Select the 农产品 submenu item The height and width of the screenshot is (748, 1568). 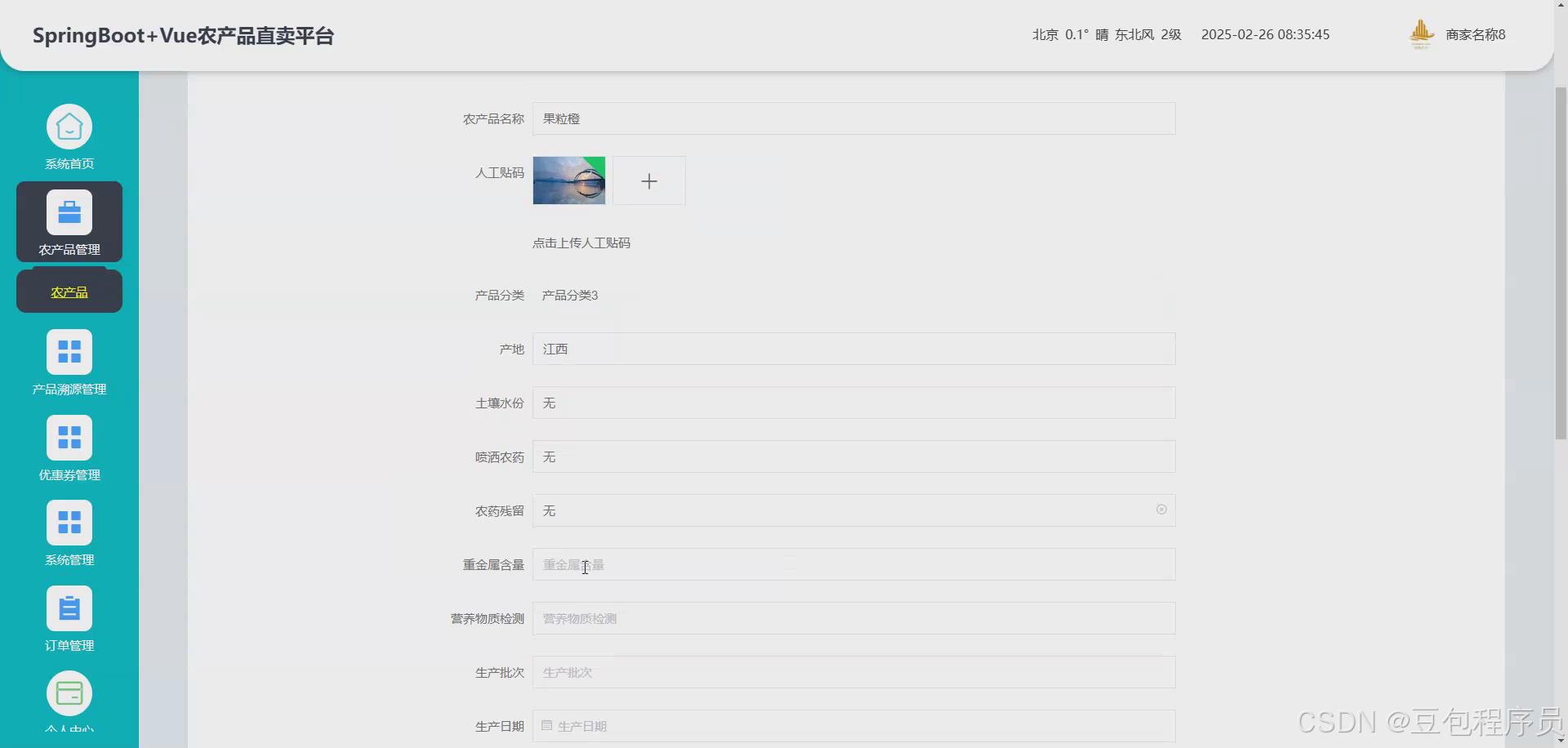(69, 290)
